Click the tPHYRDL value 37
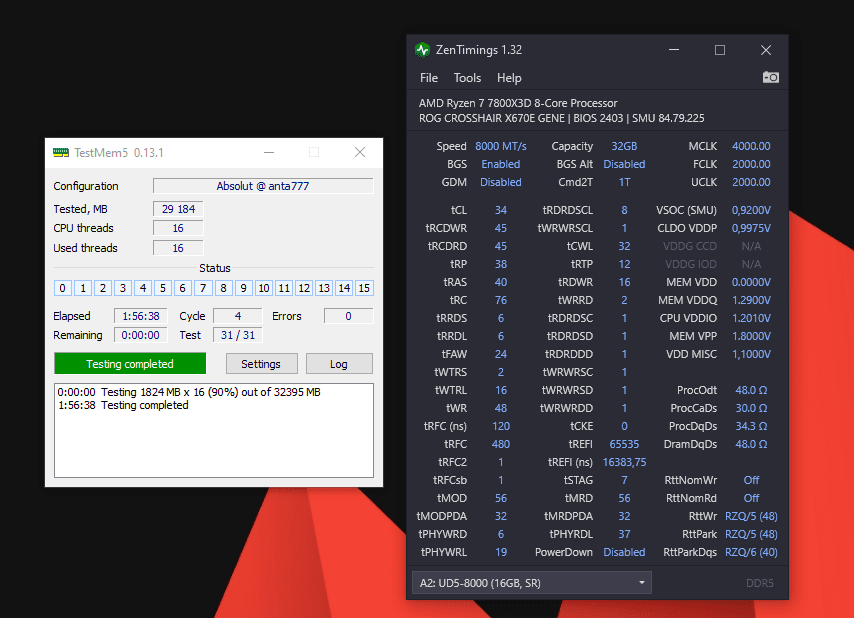This screenshot has width=854, height=618. coord(624,534)
